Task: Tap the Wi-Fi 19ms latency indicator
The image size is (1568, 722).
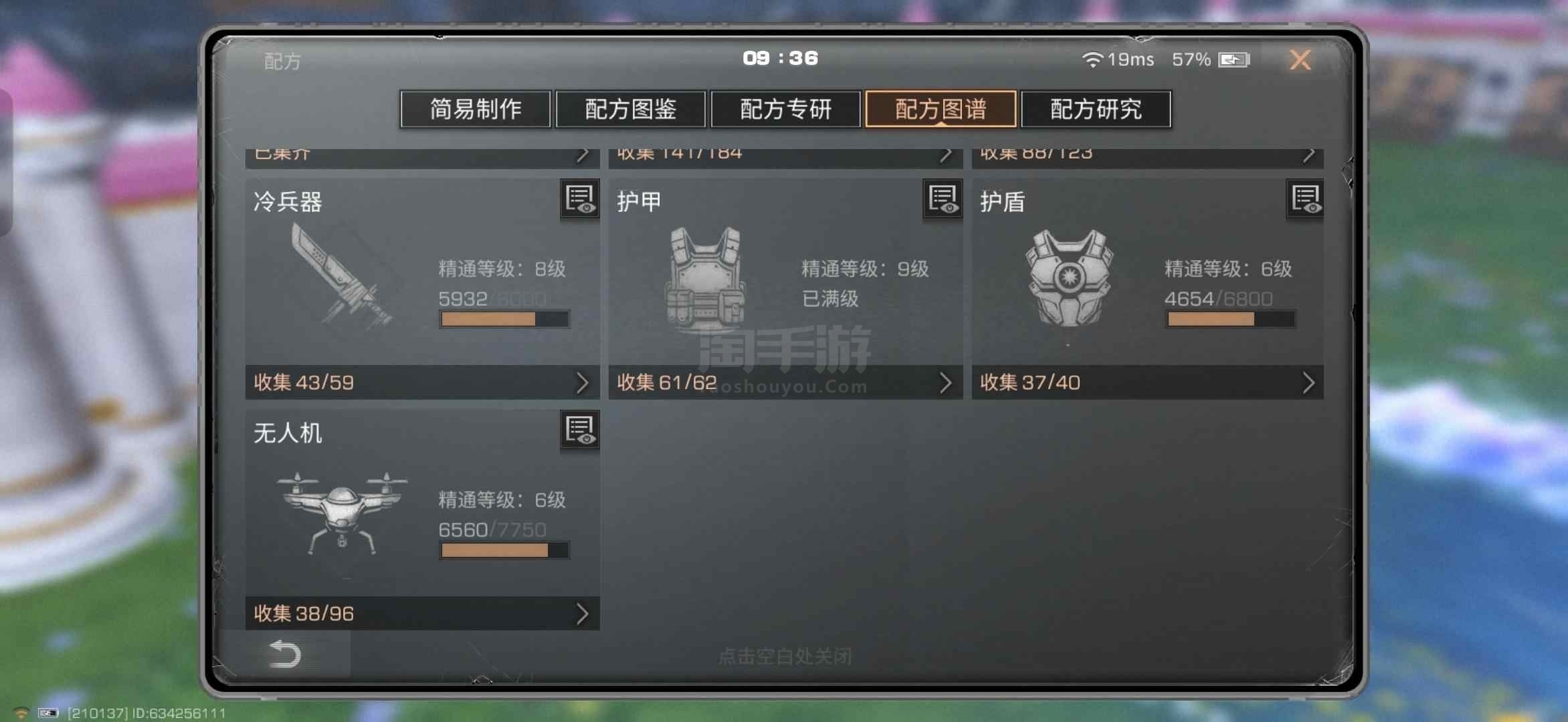Action: (x=1118, y=59)
